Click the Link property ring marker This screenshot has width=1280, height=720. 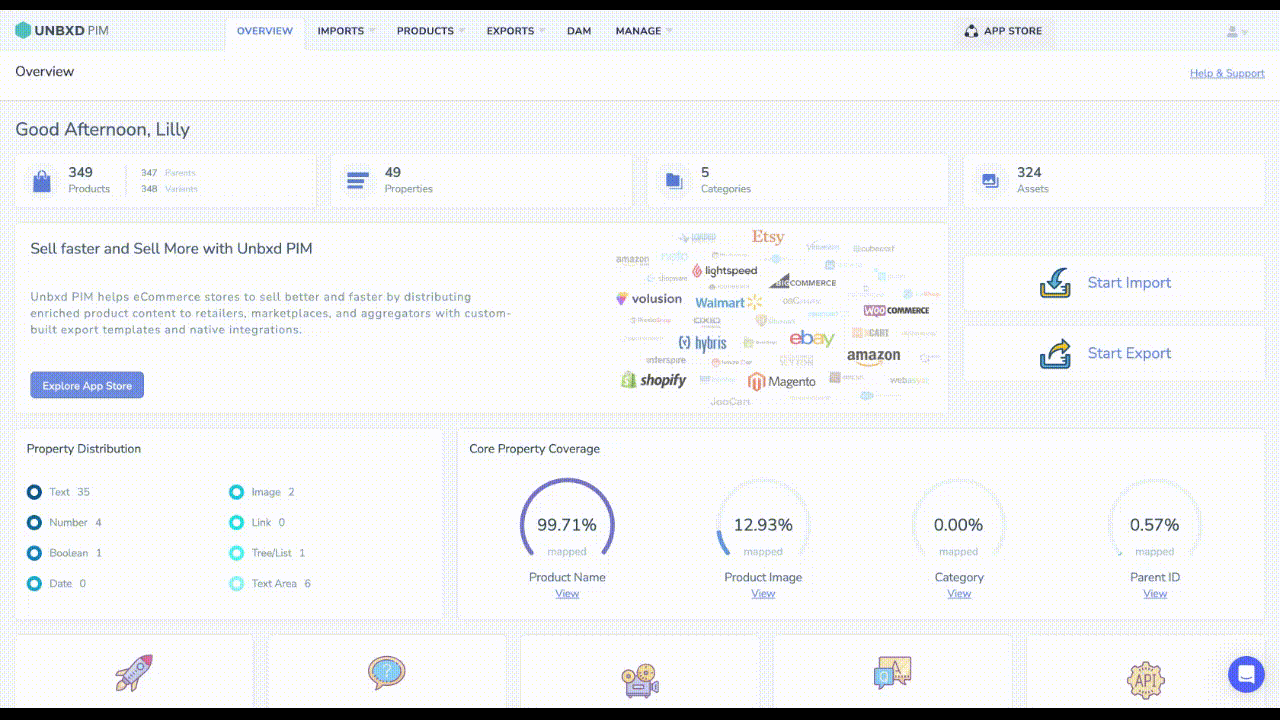coord(236,522)
